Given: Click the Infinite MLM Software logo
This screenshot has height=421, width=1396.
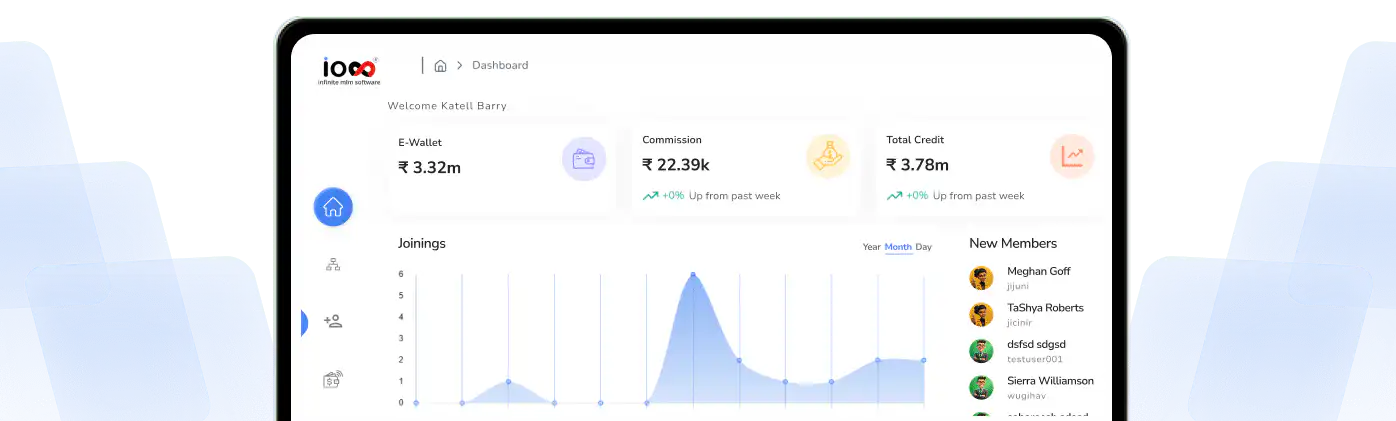Looking at the screenshot, I should [349, 69].
